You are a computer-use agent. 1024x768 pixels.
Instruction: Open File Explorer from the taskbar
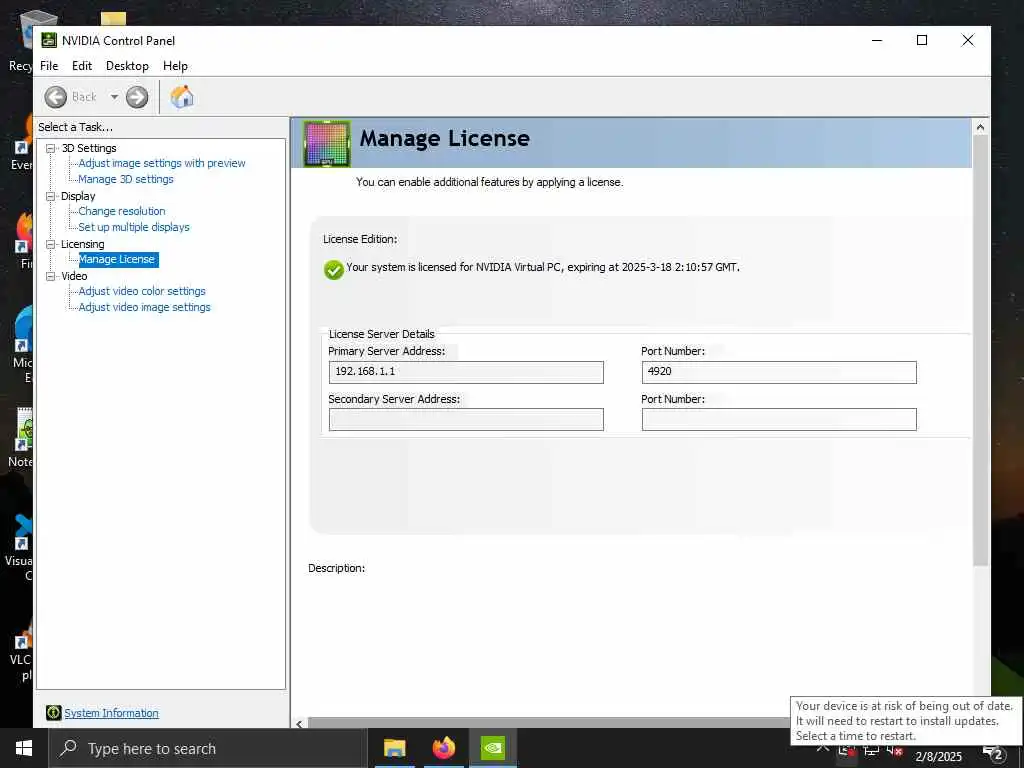coord(394,748)
